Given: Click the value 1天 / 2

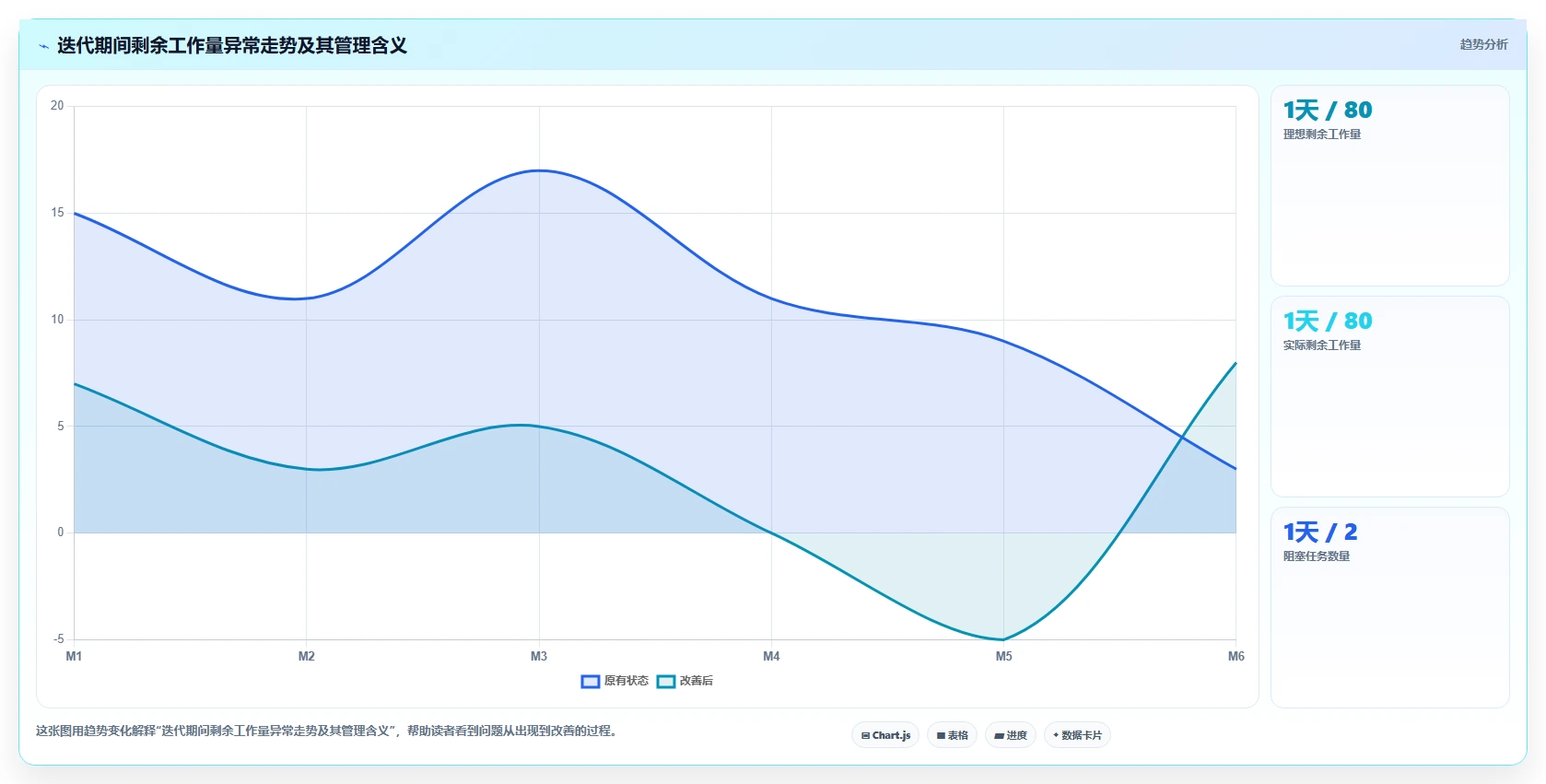Looking at the screenshot, I should pos(1320,532).
